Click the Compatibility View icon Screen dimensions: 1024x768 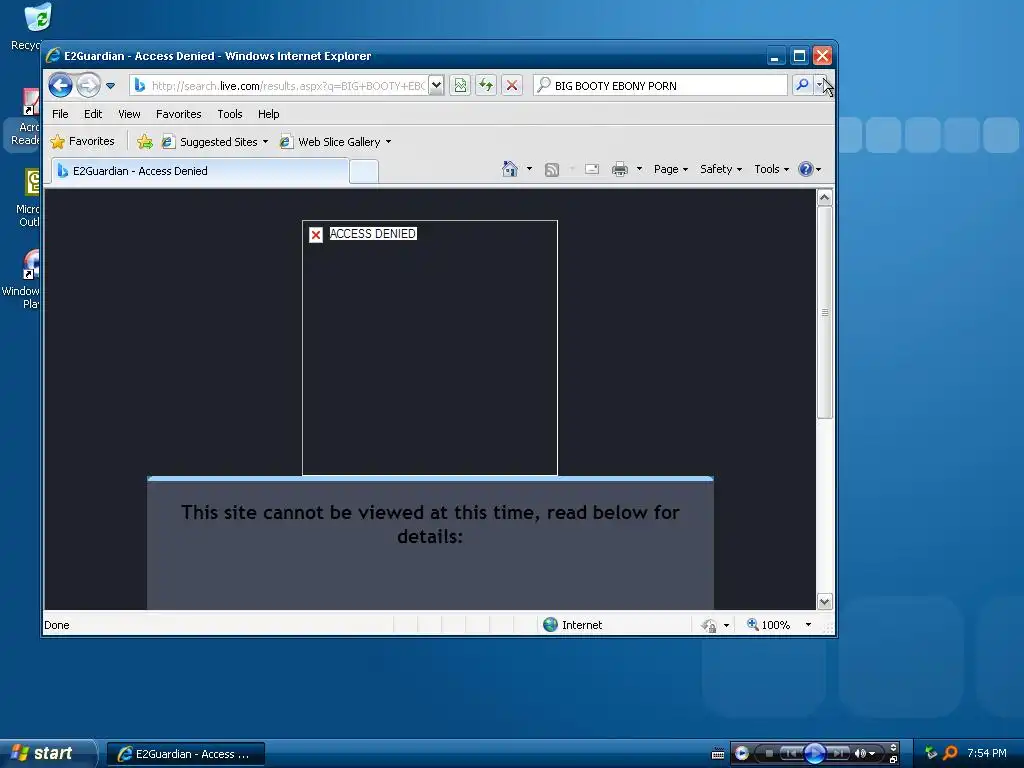coord(460,86)
